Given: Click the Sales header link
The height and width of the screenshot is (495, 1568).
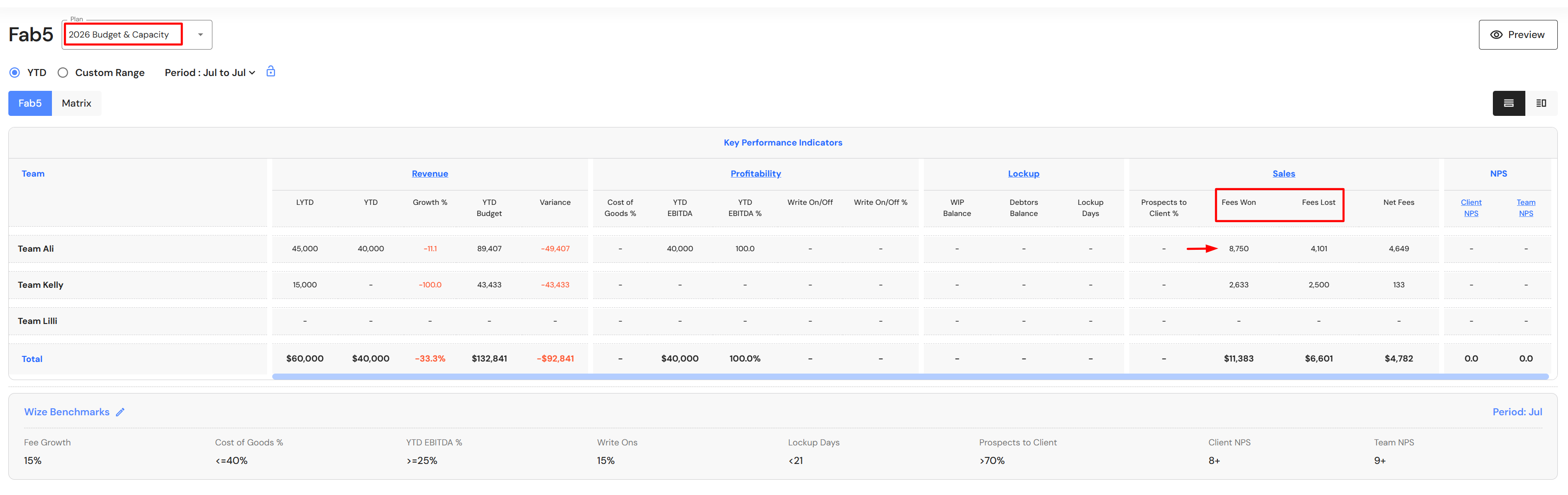Looking at the screenshot, I should click(x=1283, y=174).
